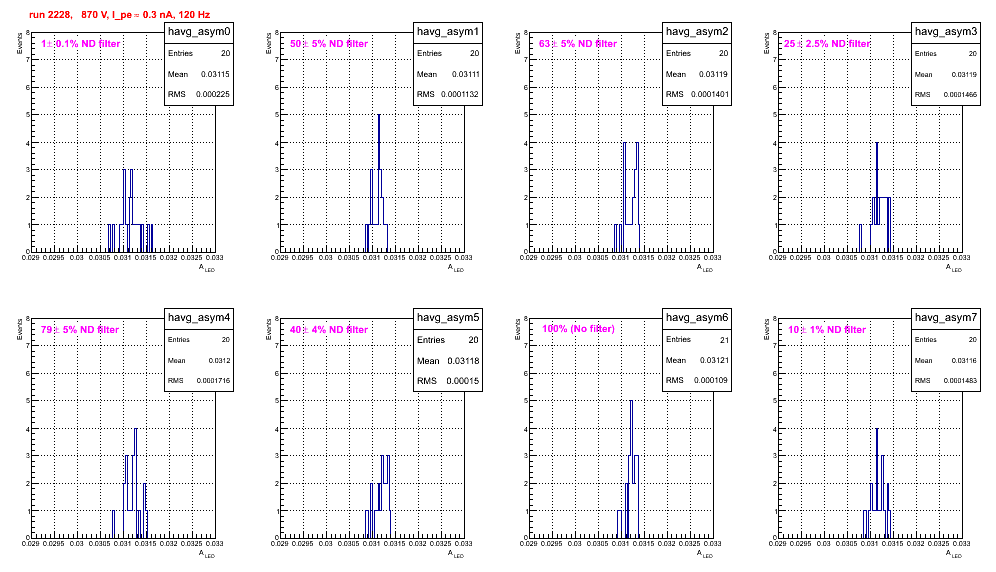Viewport: 996px width, 572px height.
Task: Click the '25± 2.5% ND filter' label
Action: coord(826,44)
